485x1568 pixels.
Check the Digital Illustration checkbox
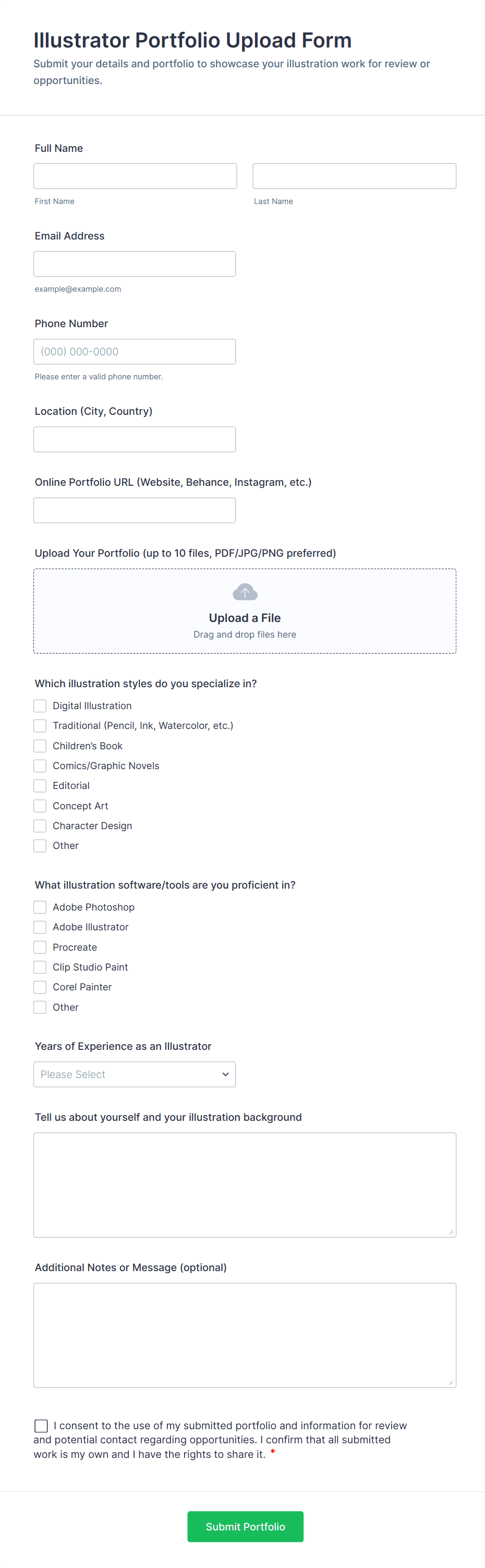point(40,705)
